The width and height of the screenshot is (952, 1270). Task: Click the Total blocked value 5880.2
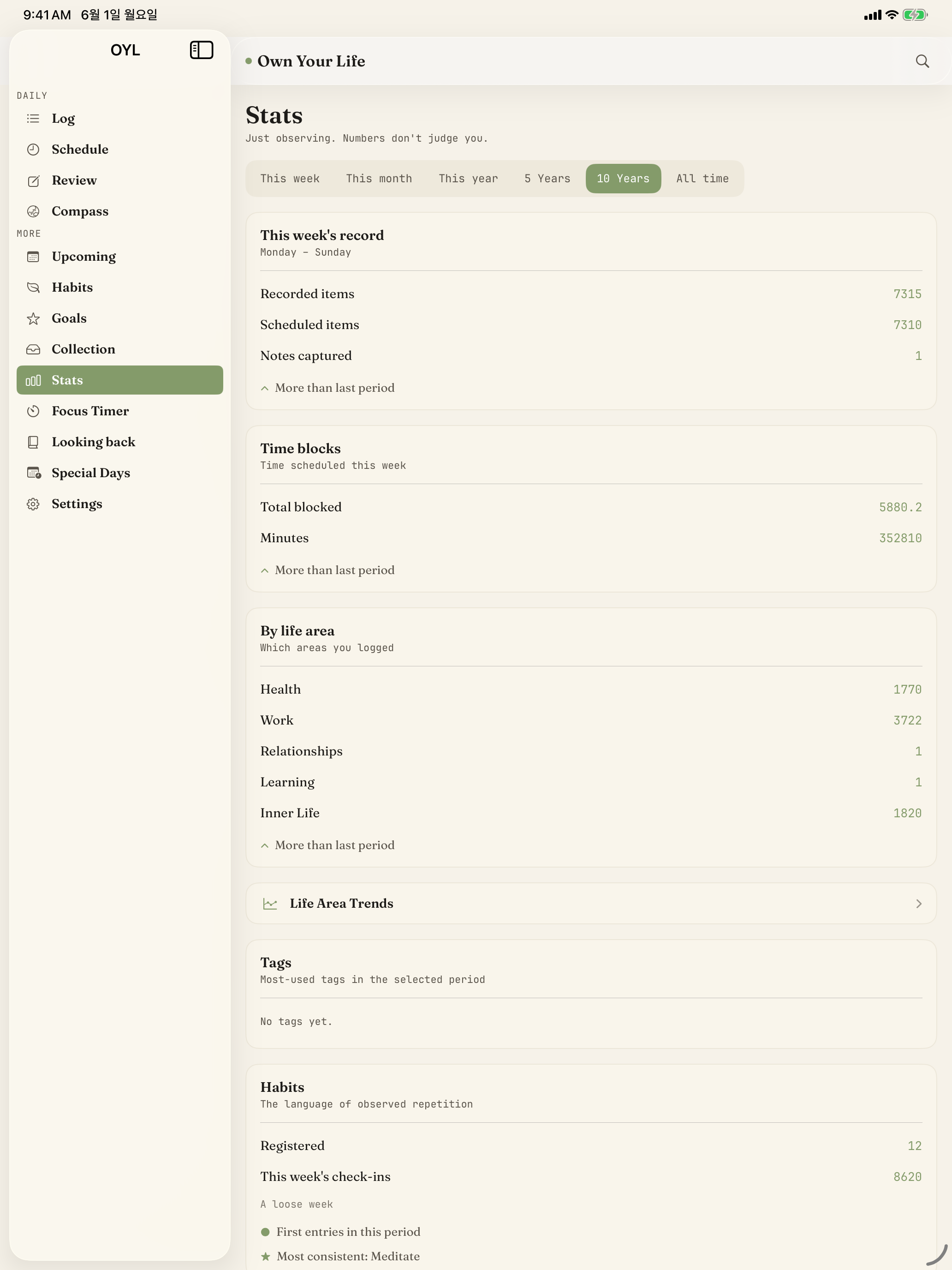pyautogui.click(x=900, y=508)
